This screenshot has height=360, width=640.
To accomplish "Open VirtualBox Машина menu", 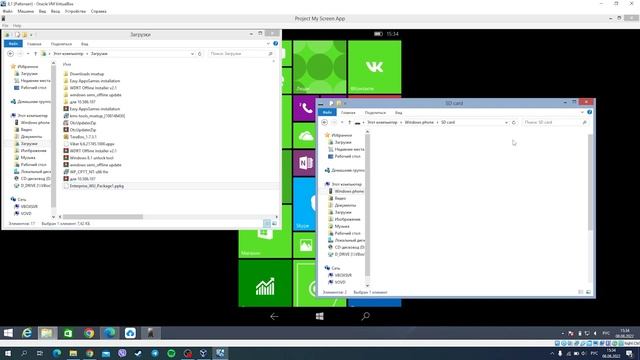I will (26, 11).
